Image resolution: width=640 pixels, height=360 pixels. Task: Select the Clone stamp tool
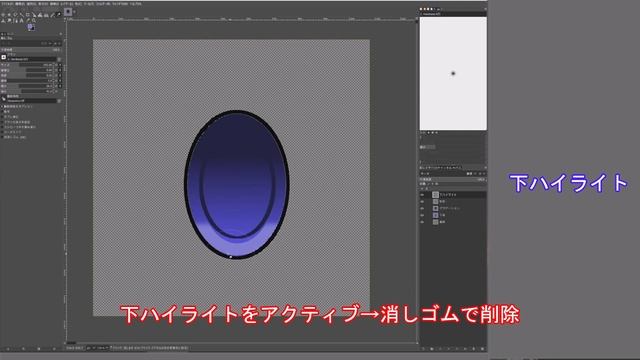pyautogui.click(x=3, y=21)
